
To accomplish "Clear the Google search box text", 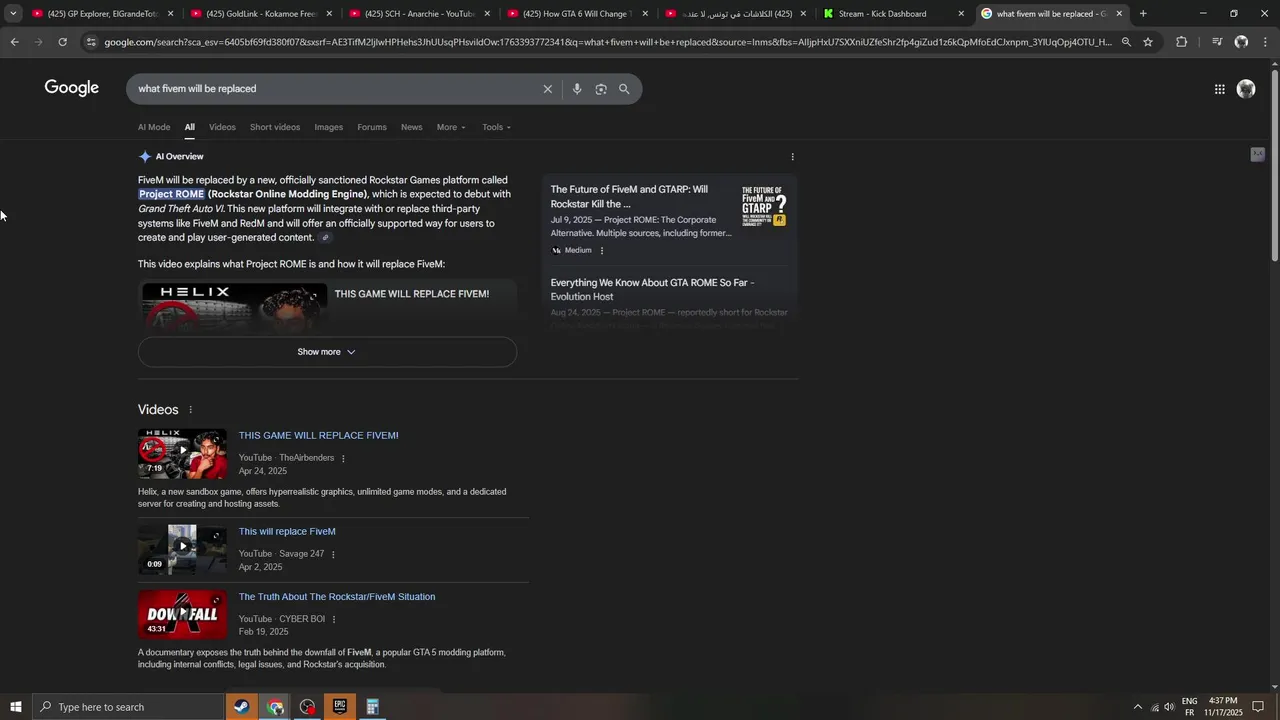I will click(547, 89).
